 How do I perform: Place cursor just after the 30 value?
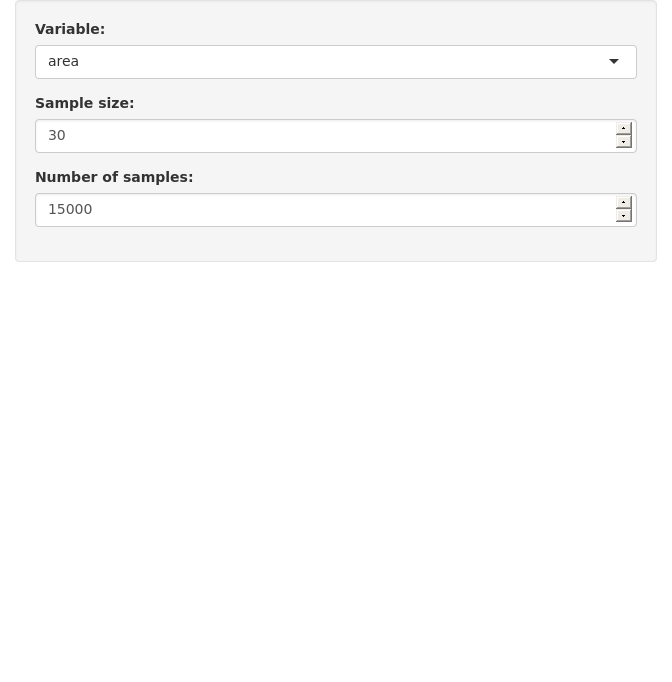(x=67, y=136)
